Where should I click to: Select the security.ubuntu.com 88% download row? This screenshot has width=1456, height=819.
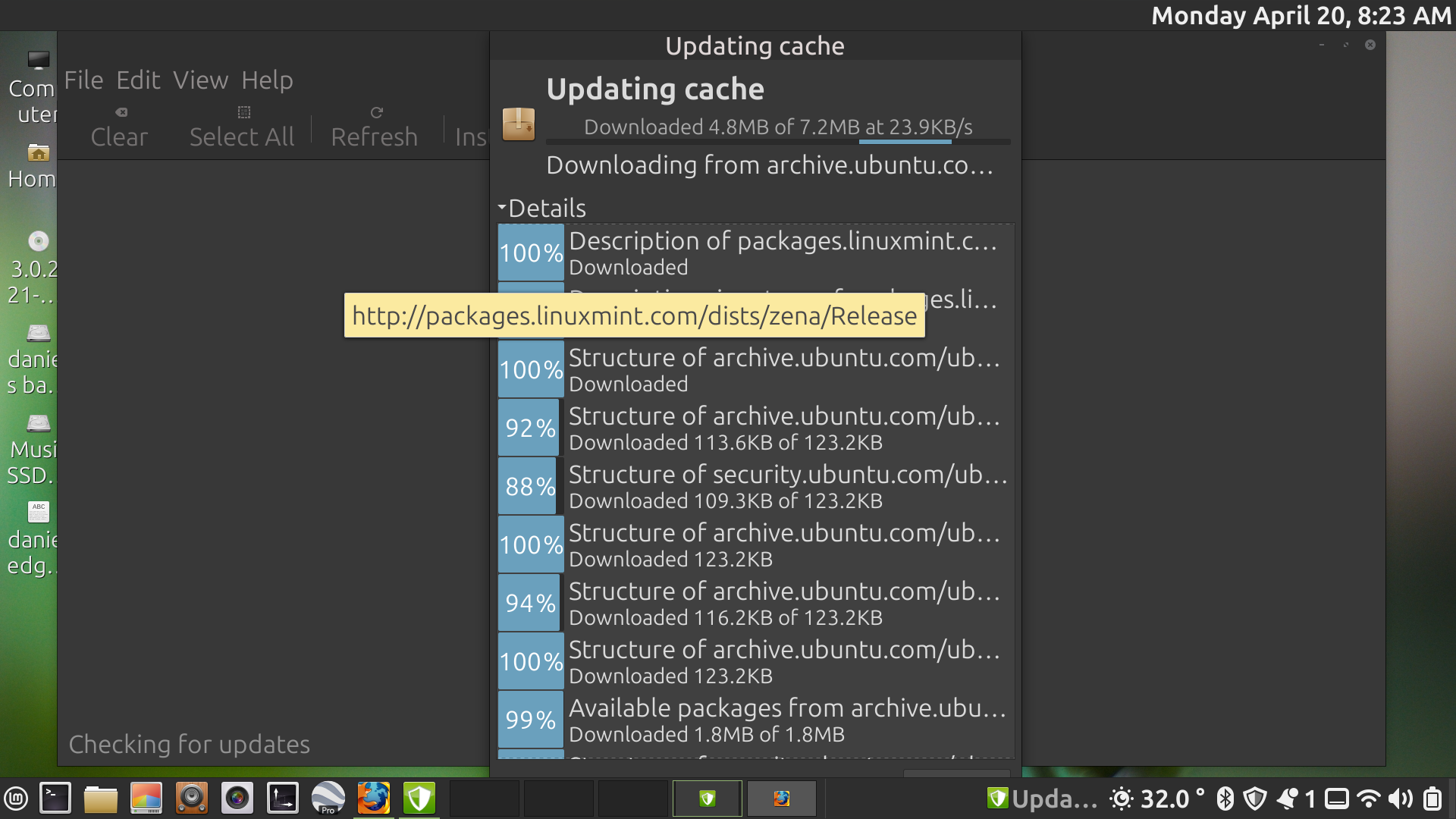click(756, 486)
